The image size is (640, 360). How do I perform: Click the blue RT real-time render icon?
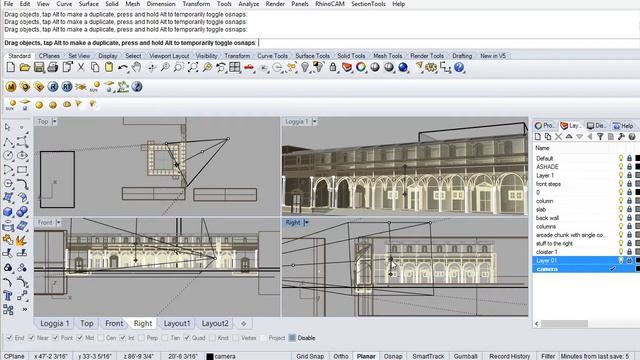(67, 87)
